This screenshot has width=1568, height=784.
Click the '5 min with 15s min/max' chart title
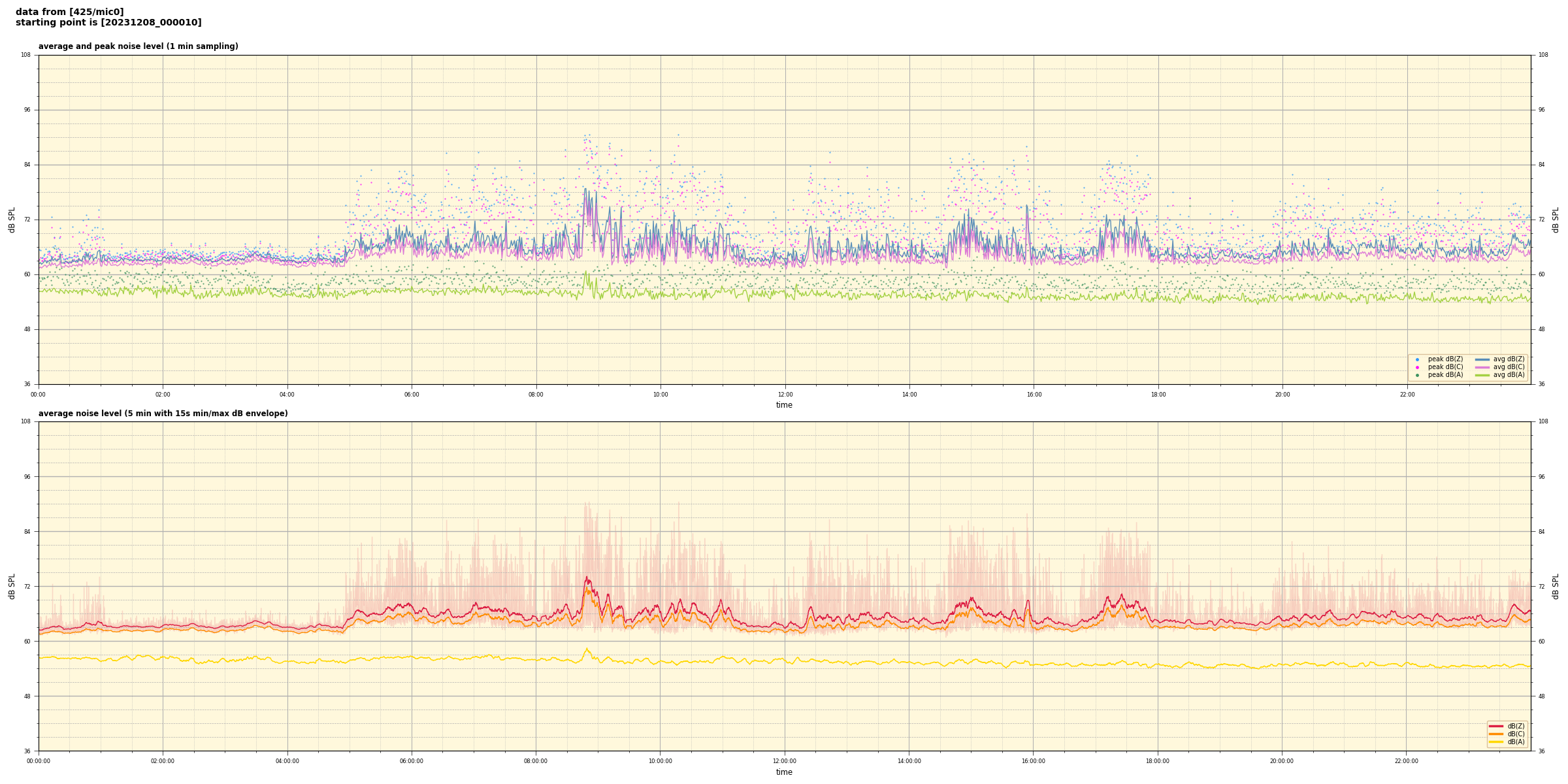coord(163,414)
